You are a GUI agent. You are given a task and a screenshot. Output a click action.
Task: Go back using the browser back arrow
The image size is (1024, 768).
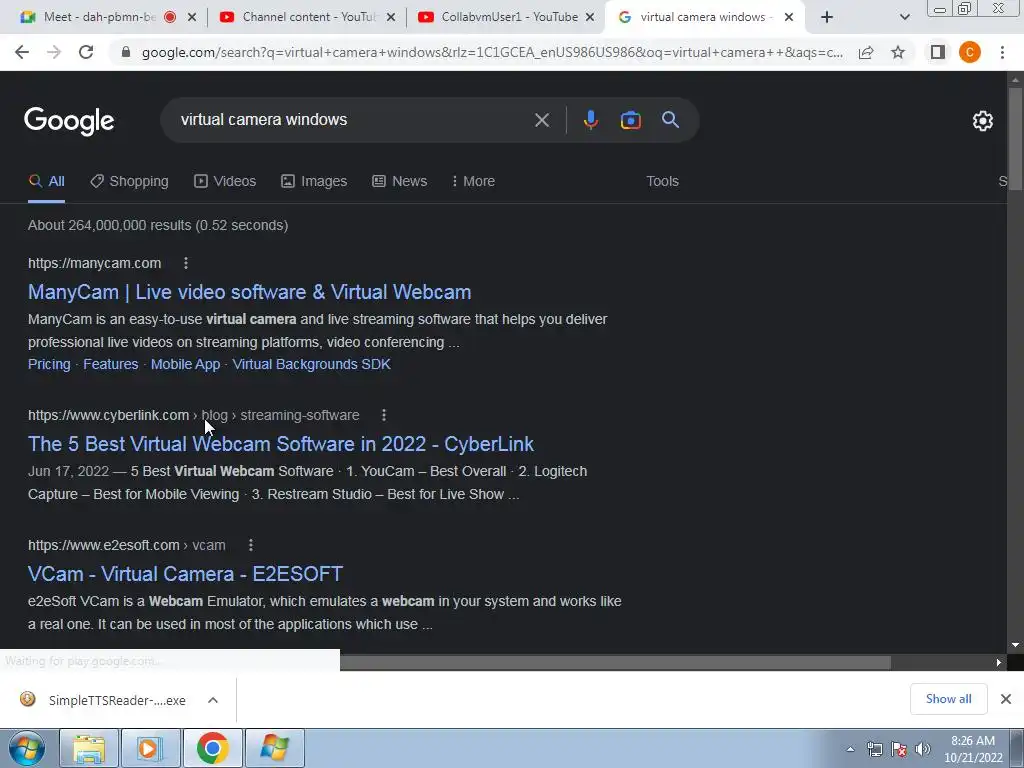[22, 52]
